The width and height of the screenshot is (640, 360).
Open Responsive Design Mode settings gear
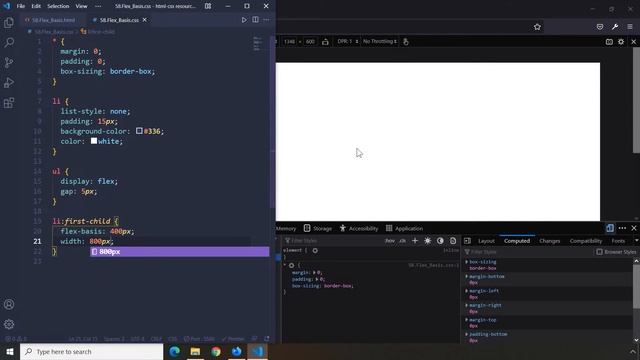point(621,42)
